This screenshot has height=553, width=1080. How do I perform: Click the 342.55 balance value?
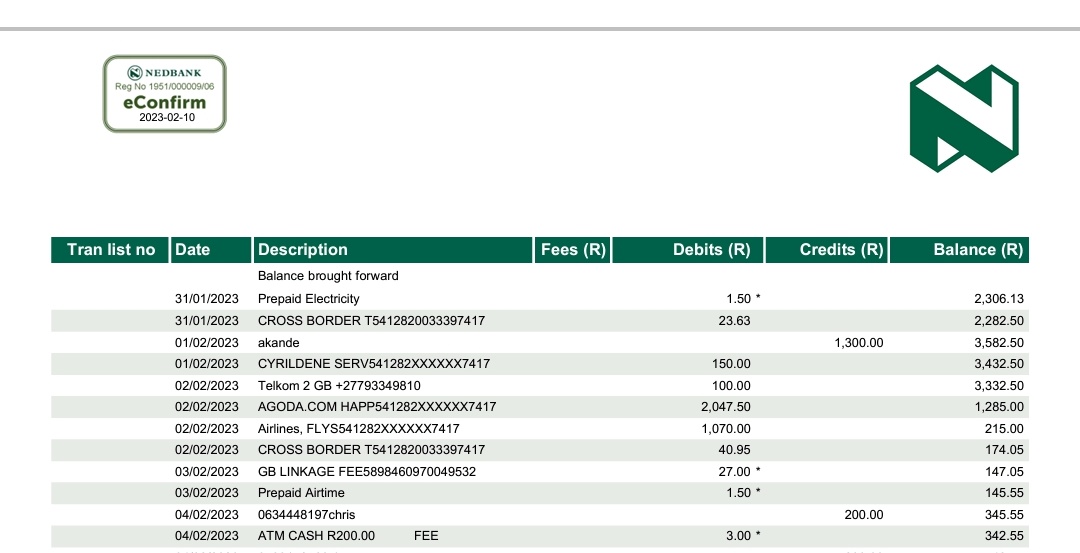(1004, 536)
